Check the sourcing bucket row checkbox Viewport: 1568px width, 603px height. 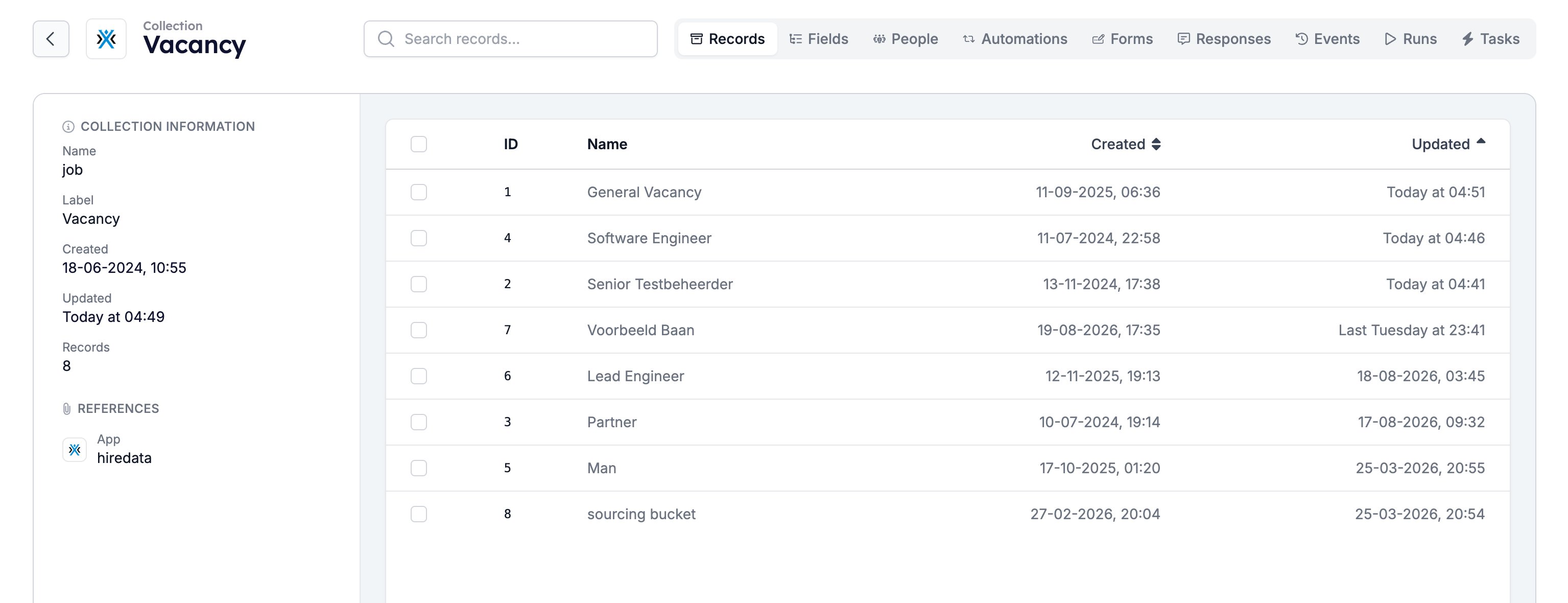coord(419,514)
